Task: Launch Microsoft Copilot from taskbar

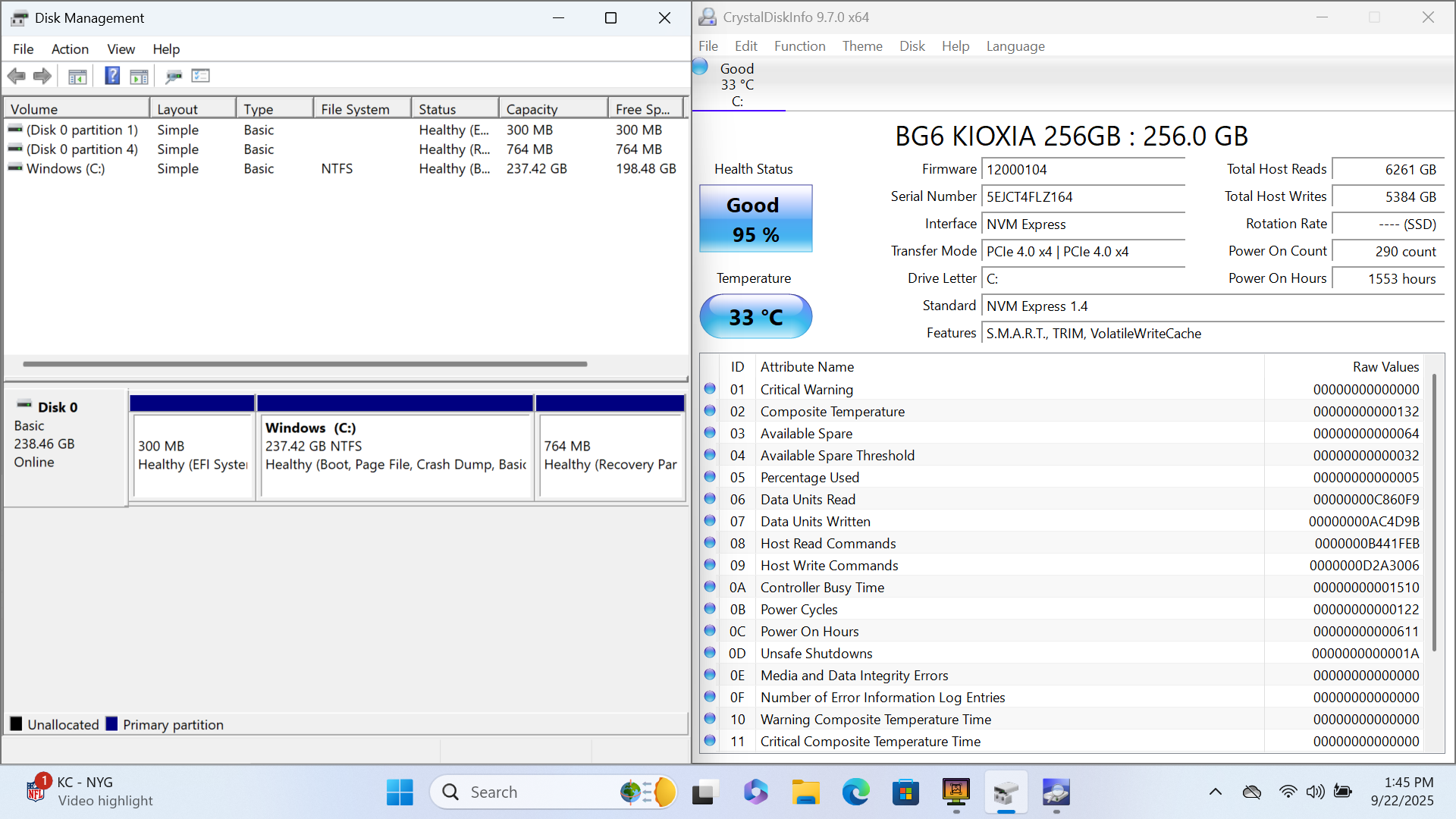Action: click(755, 792)
